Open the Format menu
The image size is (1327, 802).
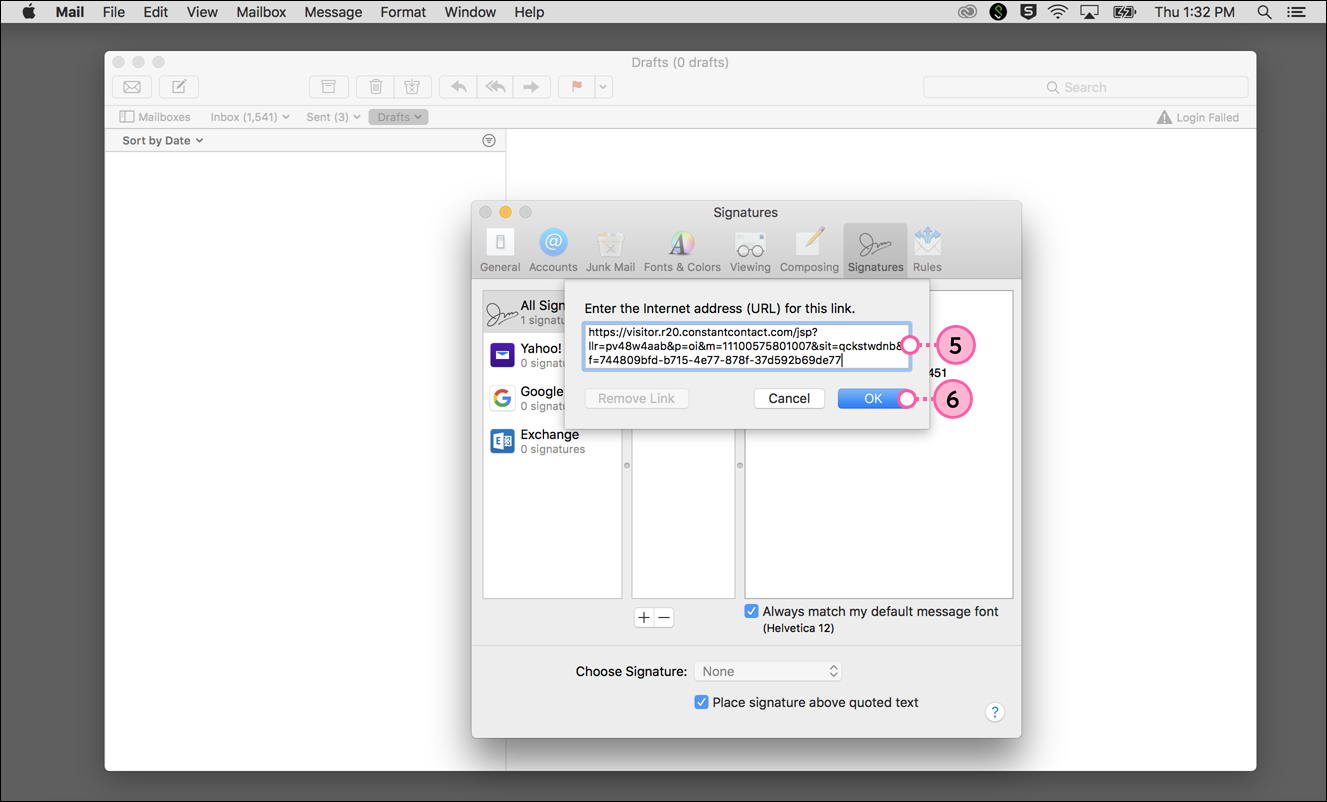pos(403,12)
